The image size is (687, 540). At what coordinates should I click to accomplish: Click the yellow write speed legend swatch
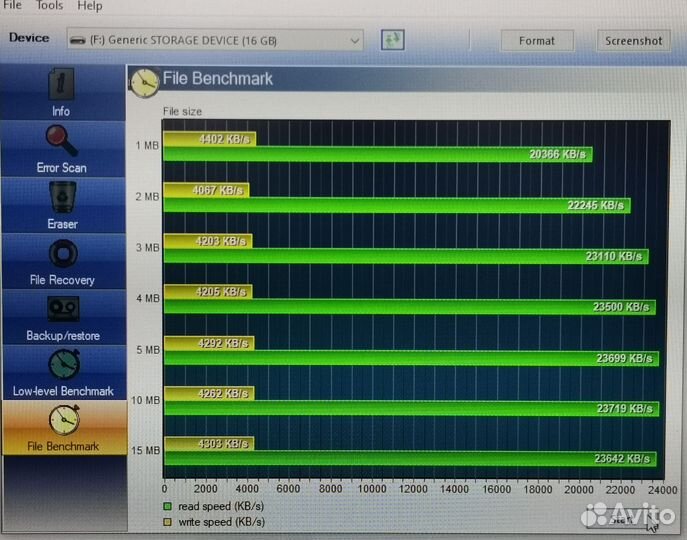pos(169,521)
